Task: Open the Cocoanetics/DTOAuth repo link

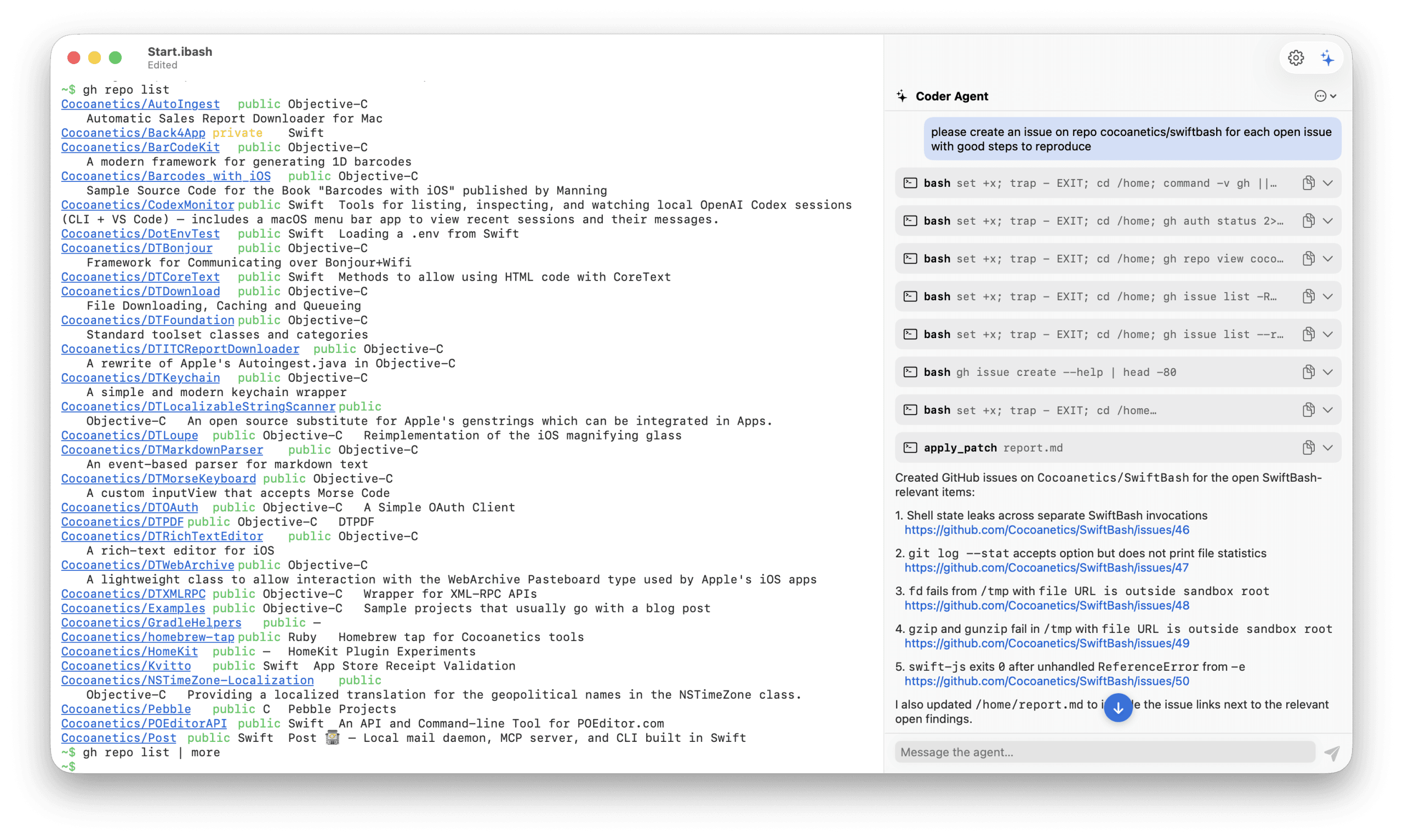Action: click(x=129, y=508)
